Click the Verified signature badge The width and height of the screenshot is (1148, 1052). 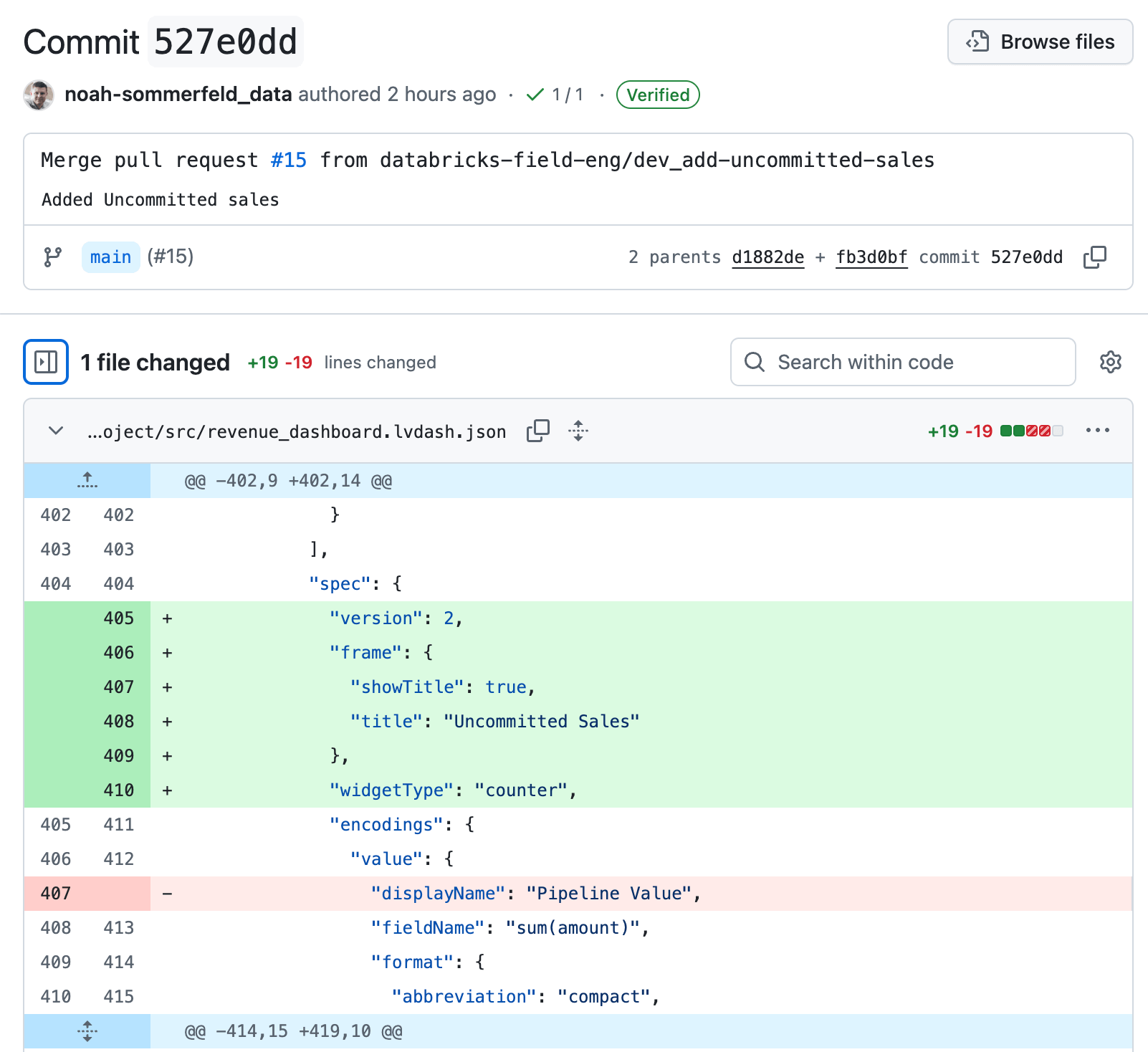pyautogui.click(x=658, y=95)
